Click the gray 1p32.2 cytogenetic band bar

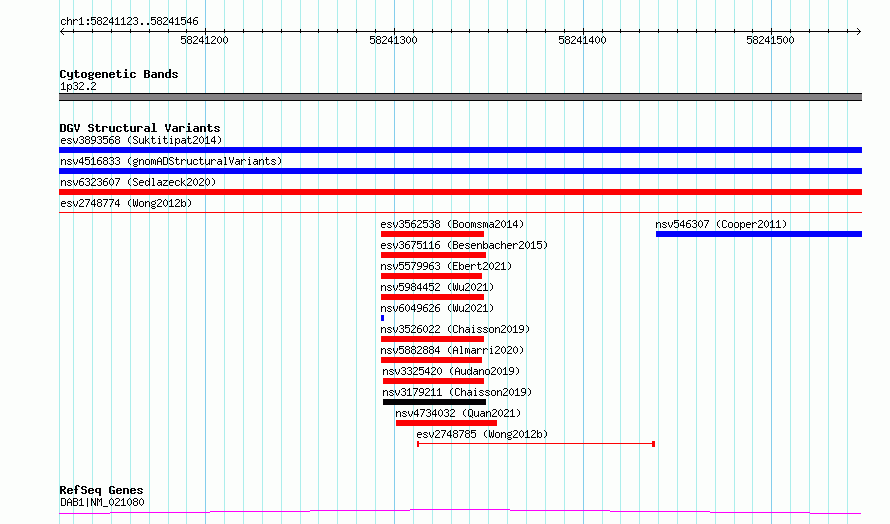coord(460,97)
